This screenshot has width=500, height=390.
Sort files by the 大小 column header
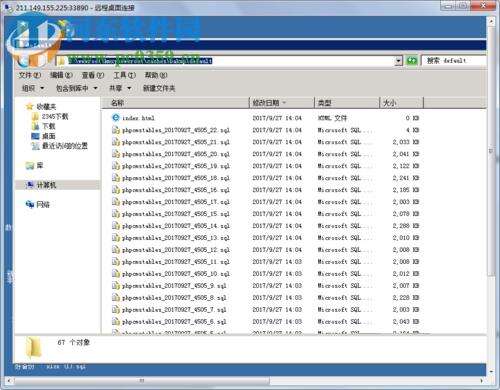[x=402, y=103]
